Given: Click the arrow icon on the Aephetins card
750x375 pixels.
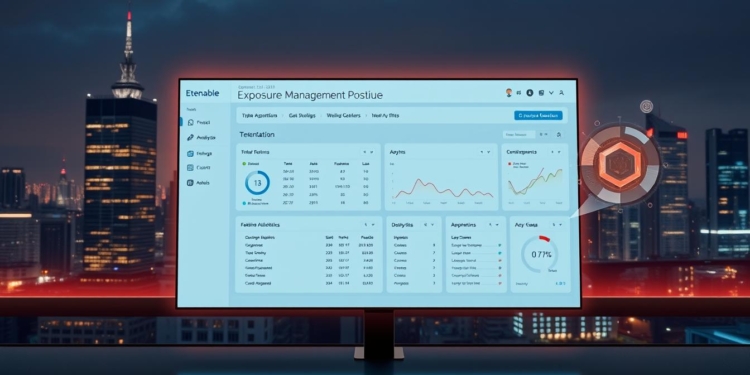Looking at the screenshot, I should point(490,224).
